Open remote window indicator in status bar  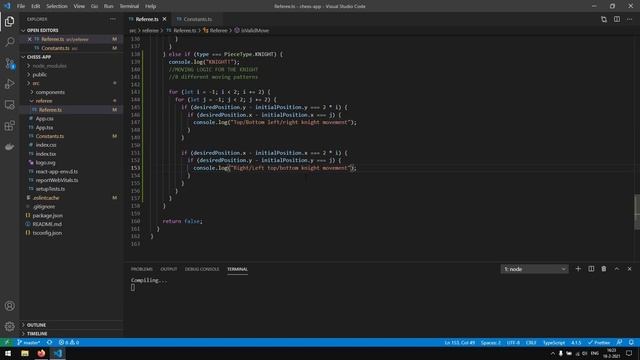coord(7,342)
